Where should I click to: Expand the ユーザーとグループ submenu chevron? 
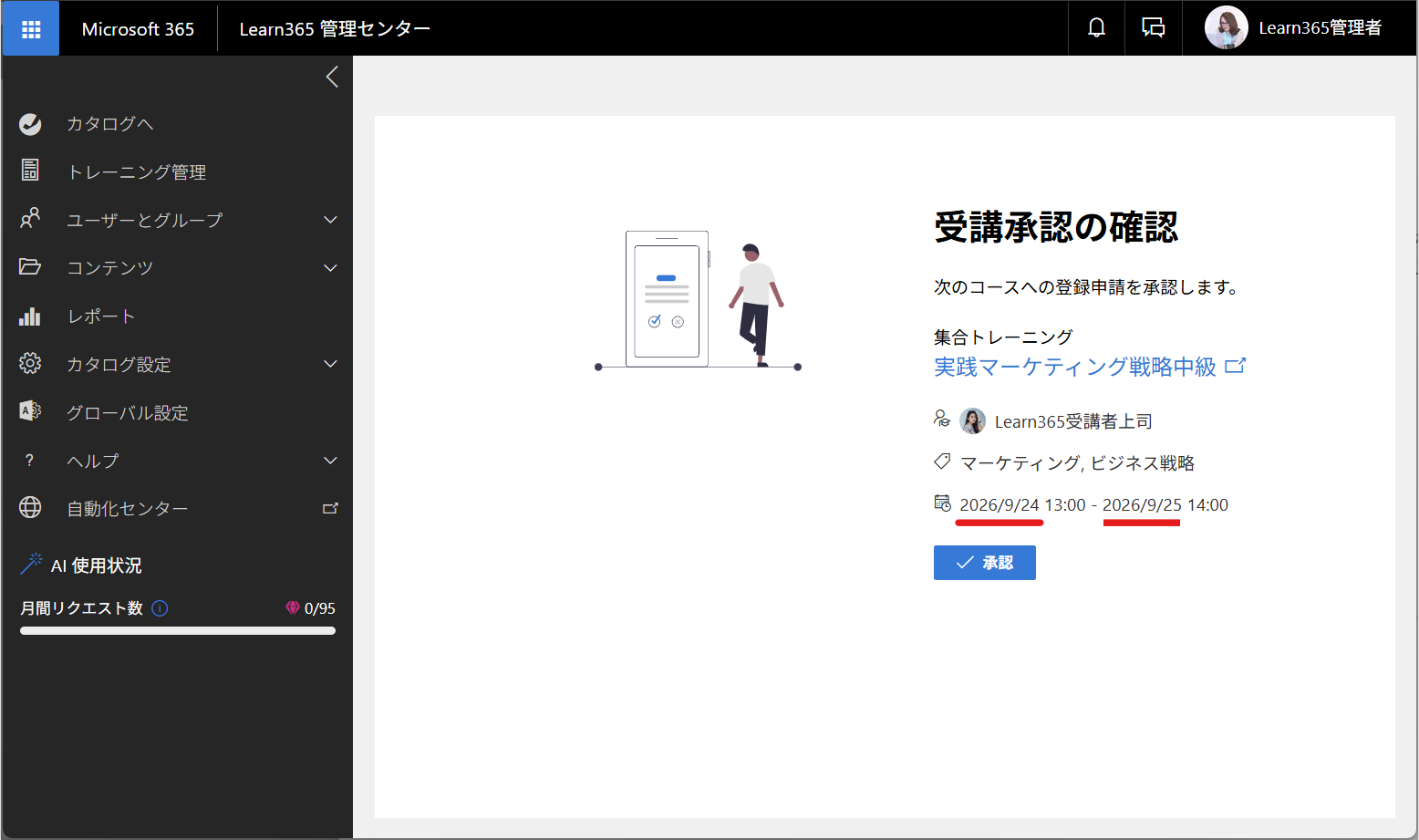[x=330, y=220]
